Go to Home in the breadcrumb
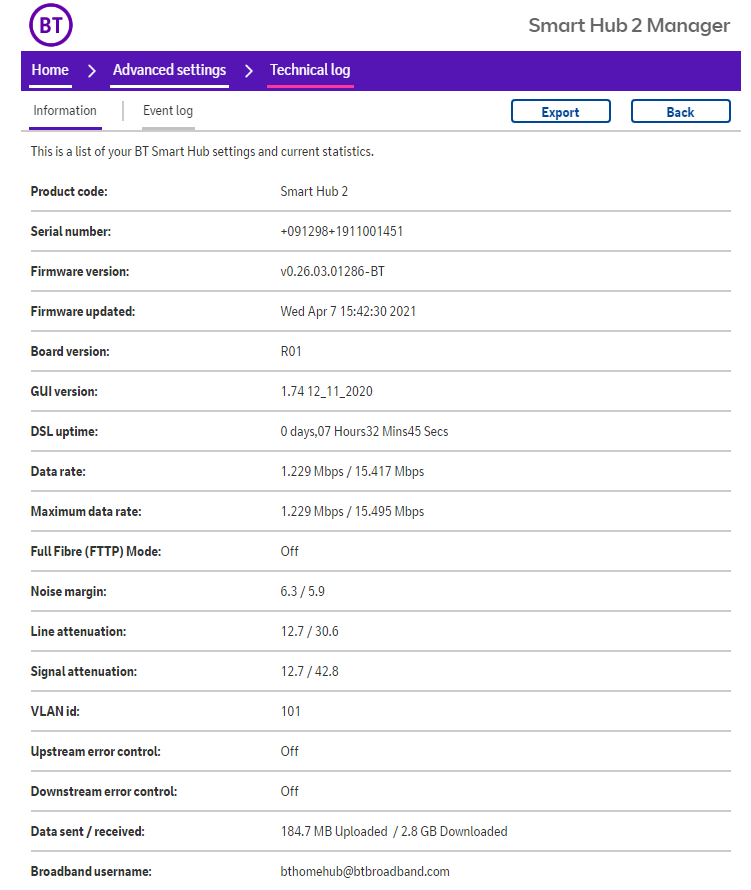751x890 pixels. pyautogui.click(x=50, y=70)
